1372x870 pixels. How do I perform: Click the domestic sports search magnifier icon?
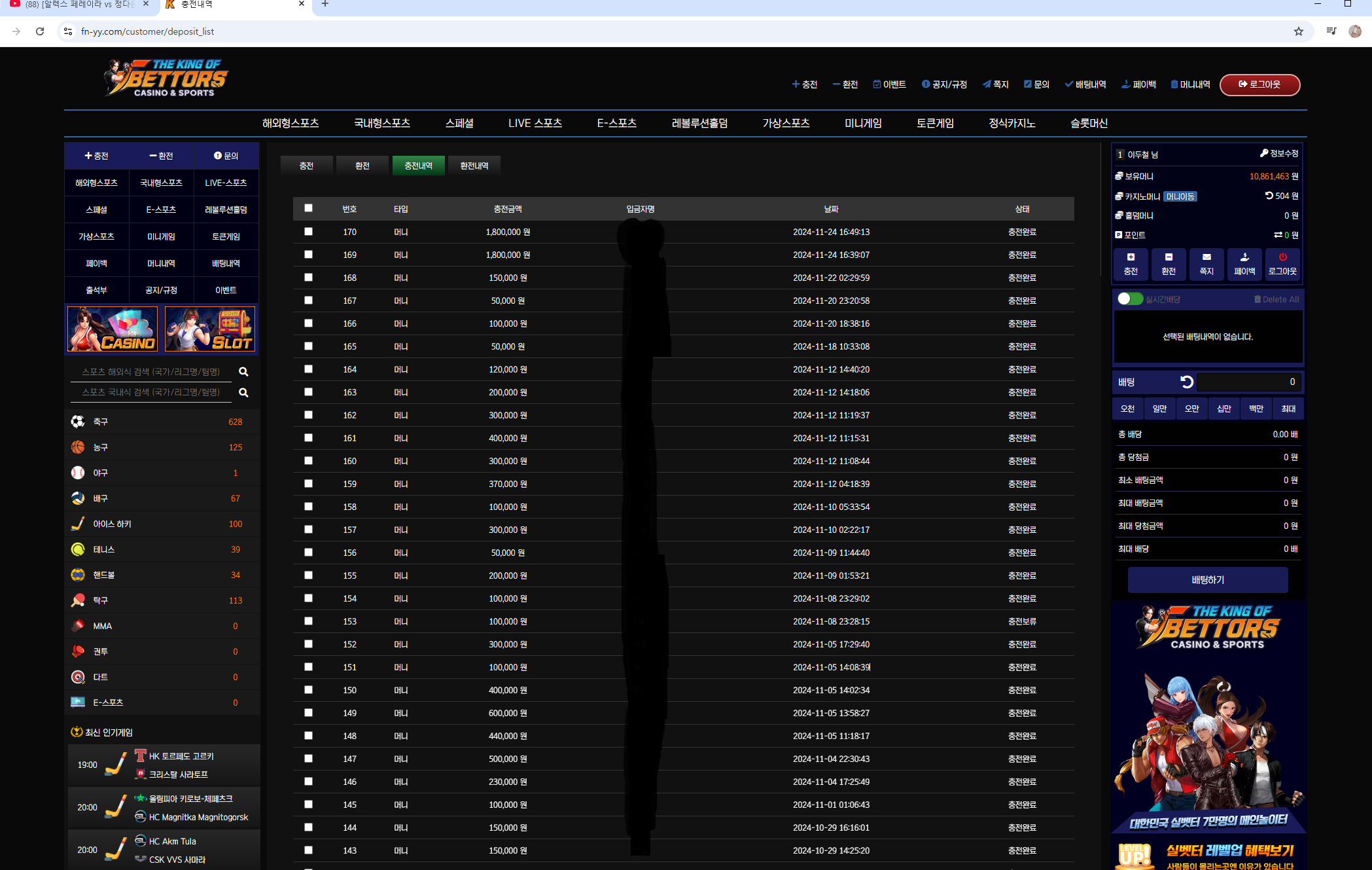(x=243, y=393)
